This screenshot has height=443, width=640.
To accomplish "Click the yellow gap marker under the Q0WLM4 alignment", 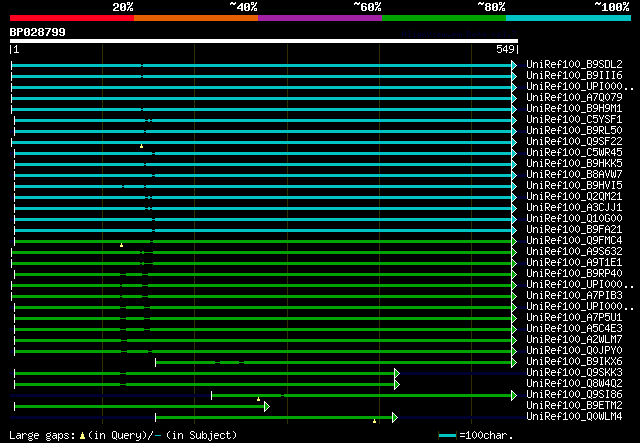I will click(x=374, y=421).
